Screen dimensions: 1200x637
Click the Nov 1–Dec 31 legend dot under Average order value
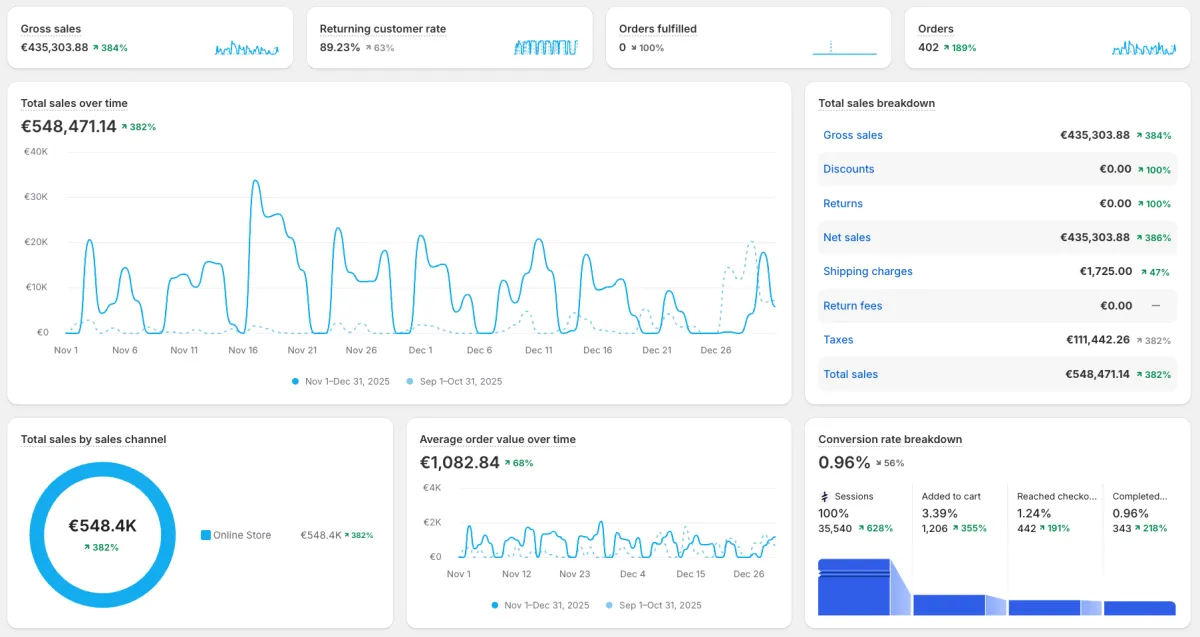pyautogui.click(x=495, y=605)
